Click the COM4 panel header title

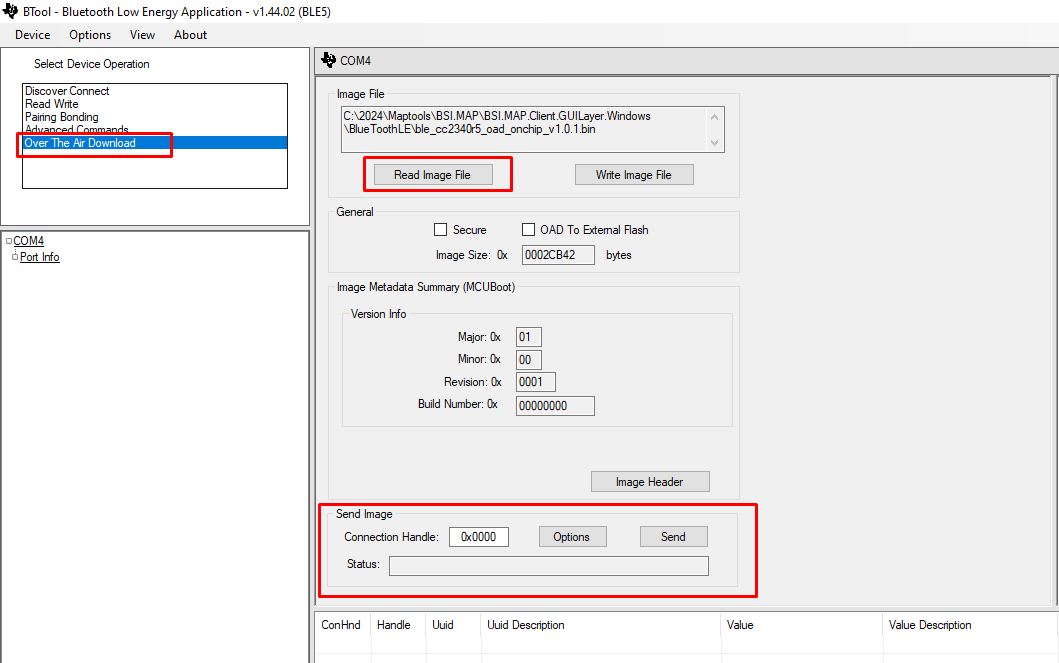(x=355, y=61)
